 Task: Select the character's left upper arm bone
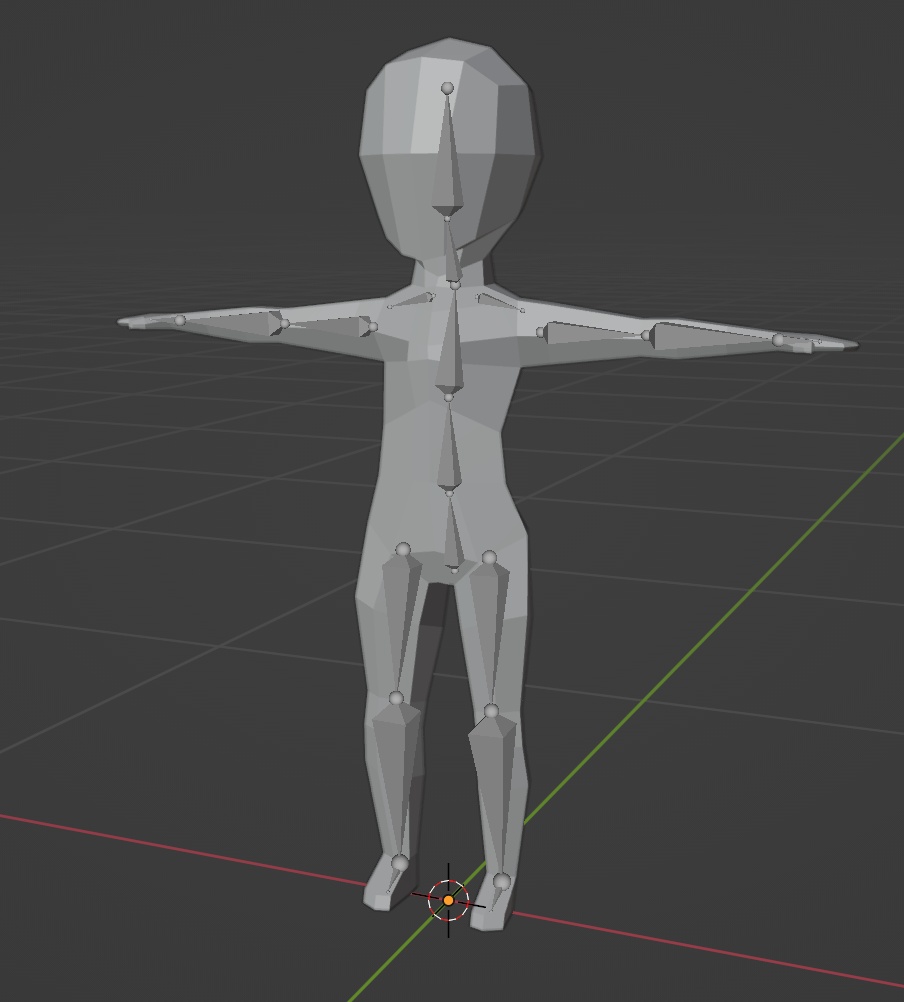tap(594, 334)
